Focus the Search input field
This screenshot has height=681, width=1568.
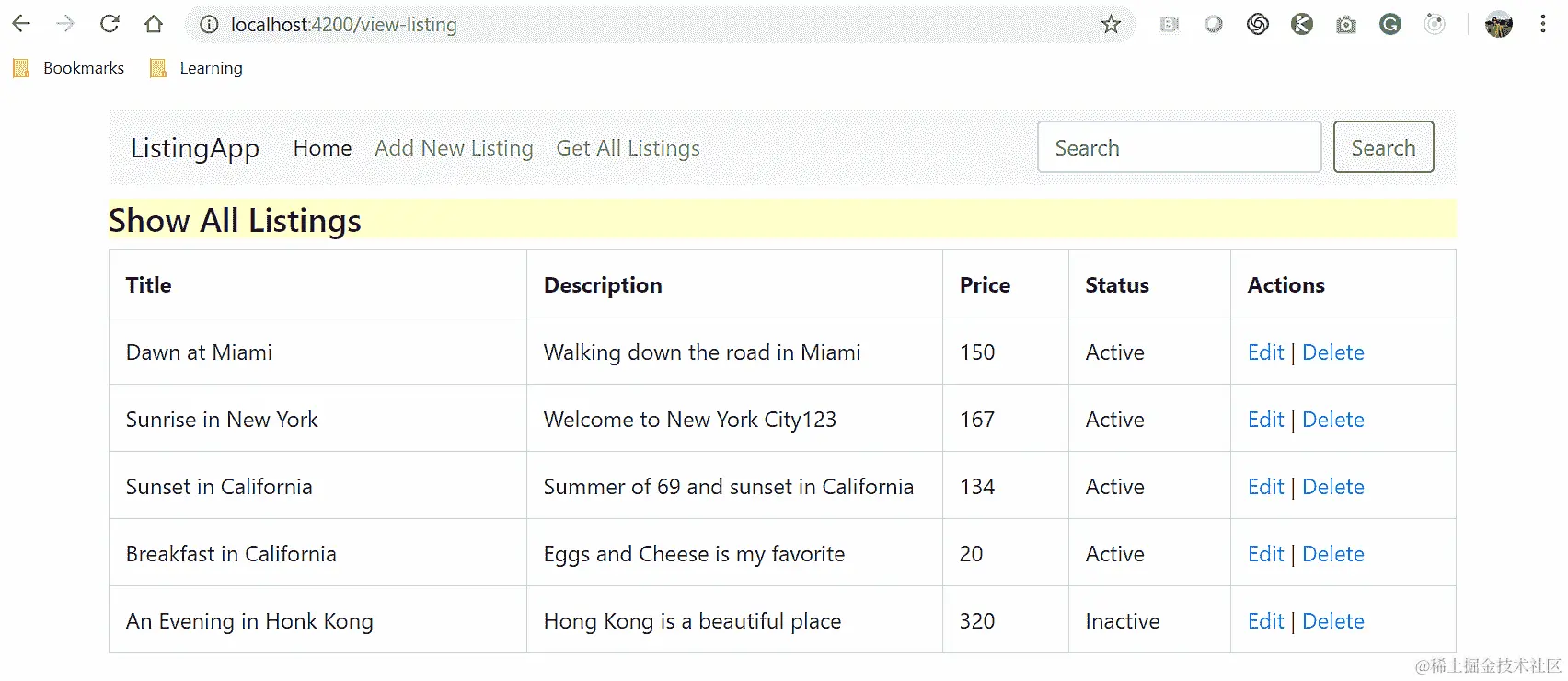(1179, 147)
